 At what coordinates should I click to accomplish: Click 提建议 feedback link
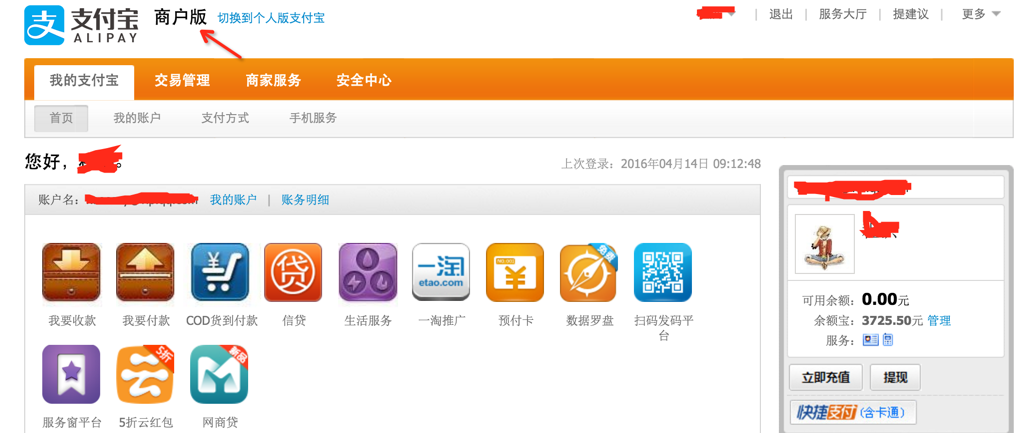click(x=910, y=14)
